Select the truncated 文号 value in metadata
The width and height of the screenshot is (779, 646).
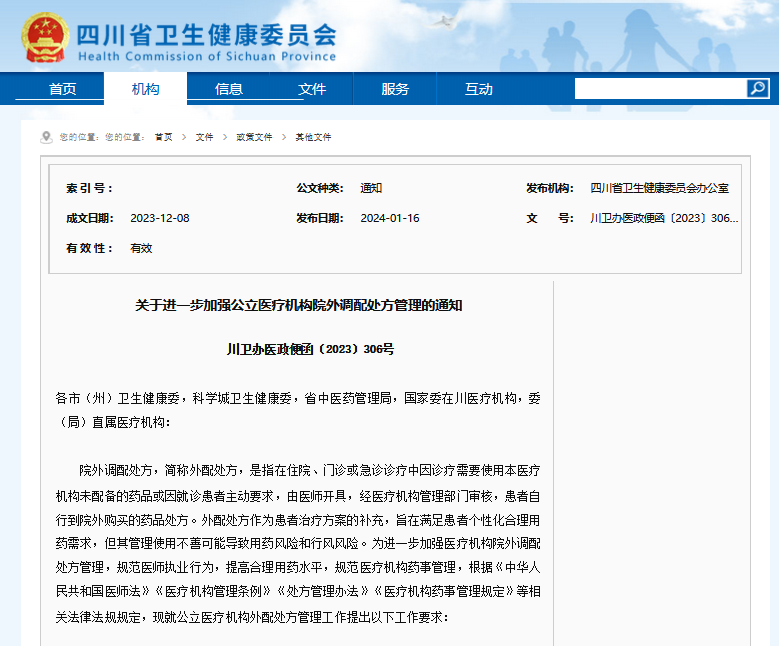tap(664, 218)
